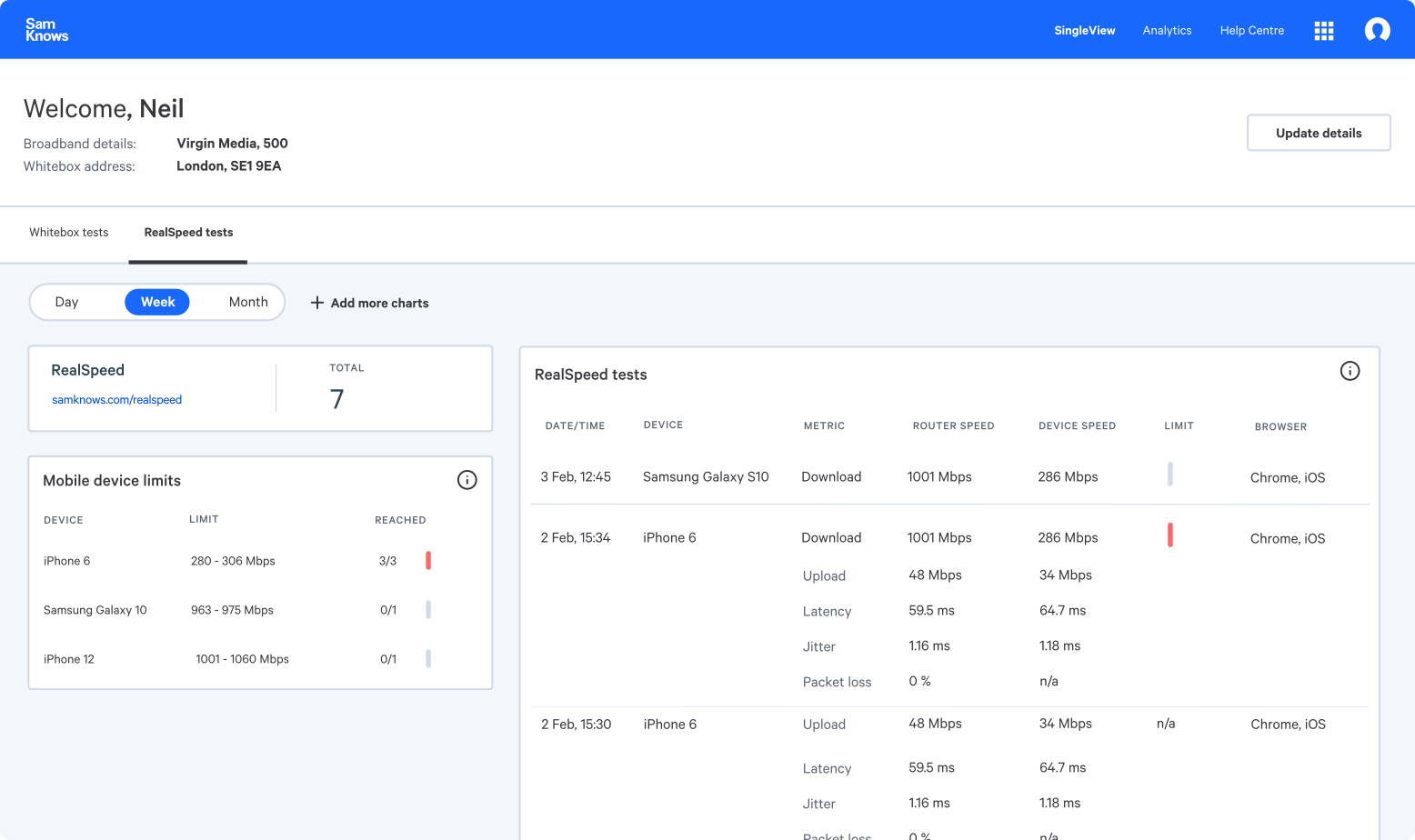Click the grey reached indicator for Samsung Galaxy 10
1415x840 pixels.
point(428,610)
